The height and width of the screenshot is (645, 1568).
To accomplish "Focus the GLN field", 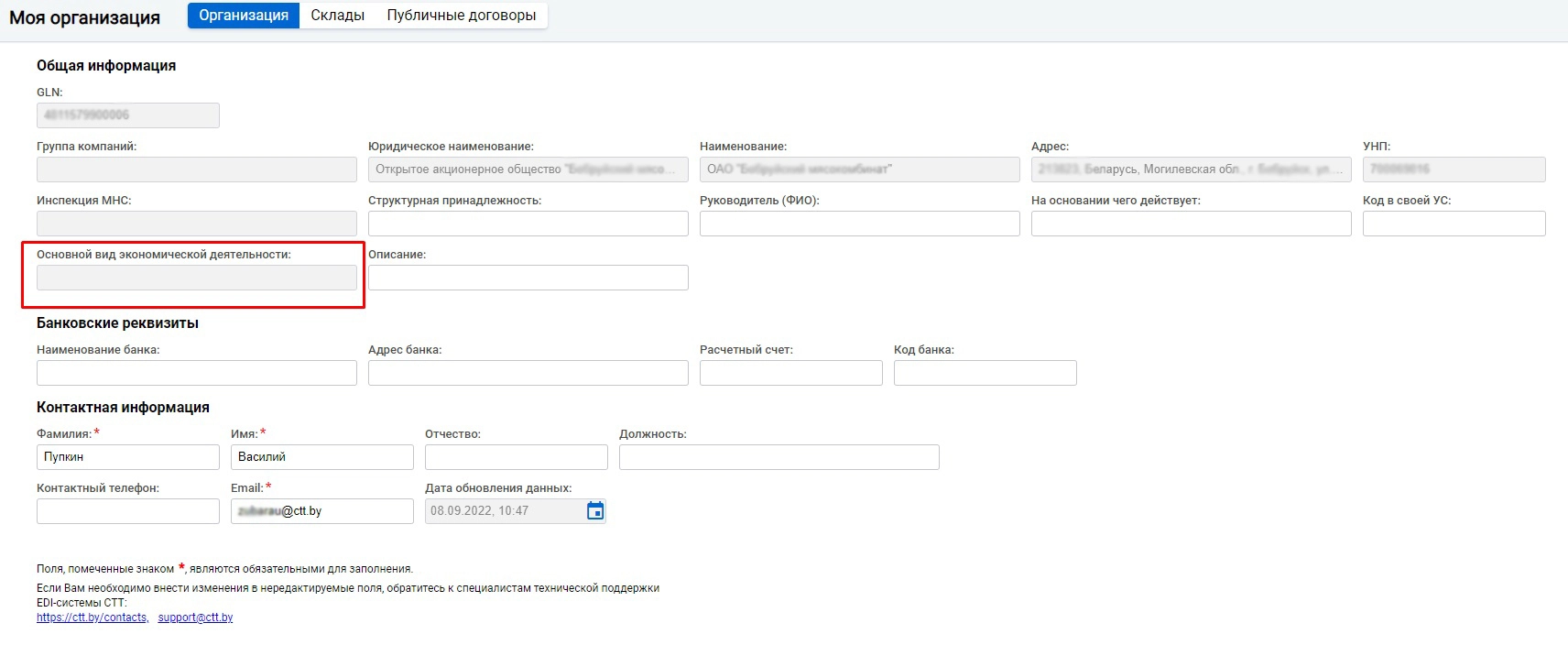I will [x=128, y=115].
